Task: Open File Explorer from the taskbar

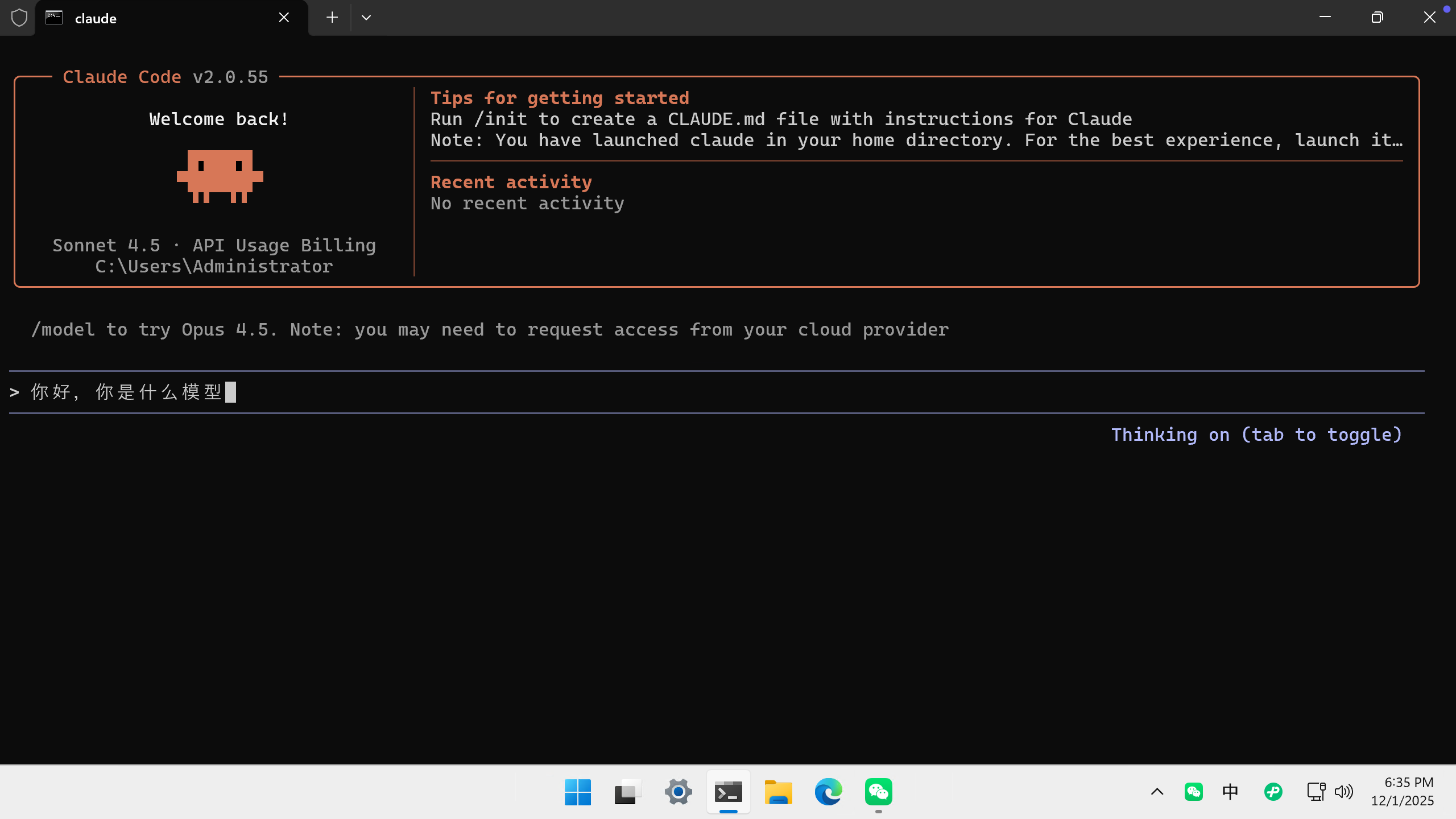Action: click(778, 792)
